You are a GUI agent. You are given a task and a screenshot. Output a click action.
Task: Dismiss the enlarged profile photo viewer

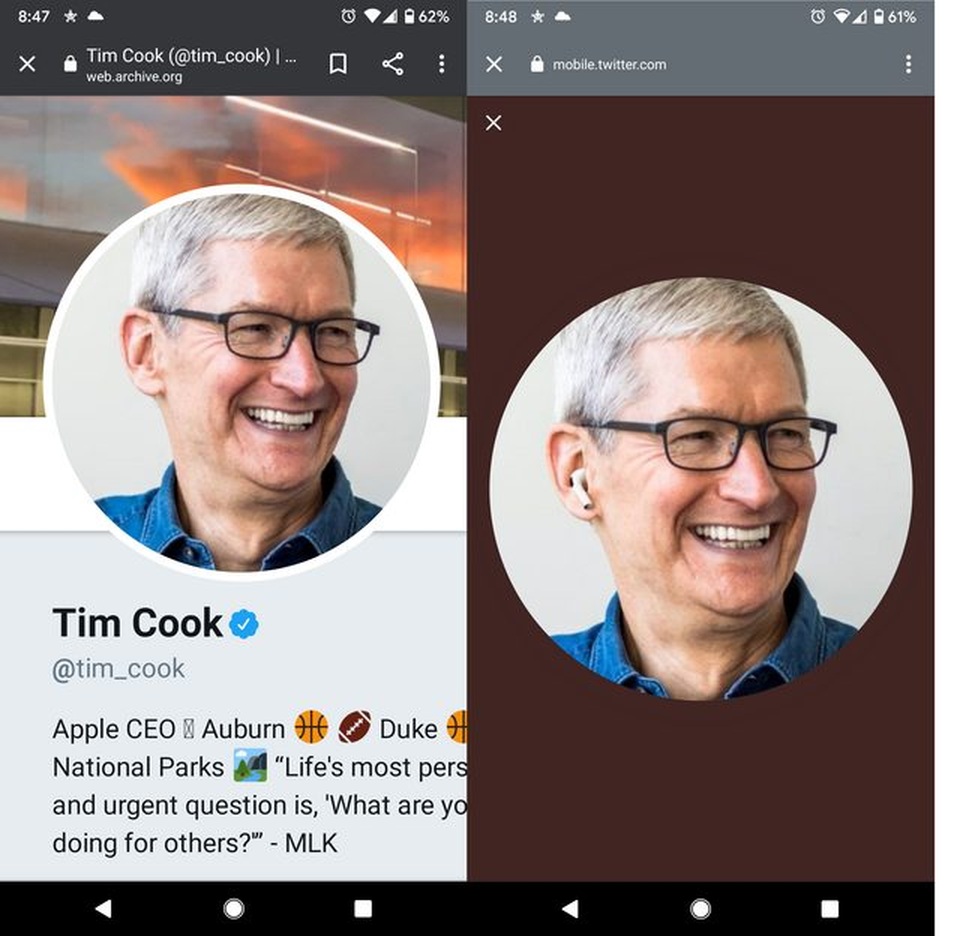tap(493, 122)
